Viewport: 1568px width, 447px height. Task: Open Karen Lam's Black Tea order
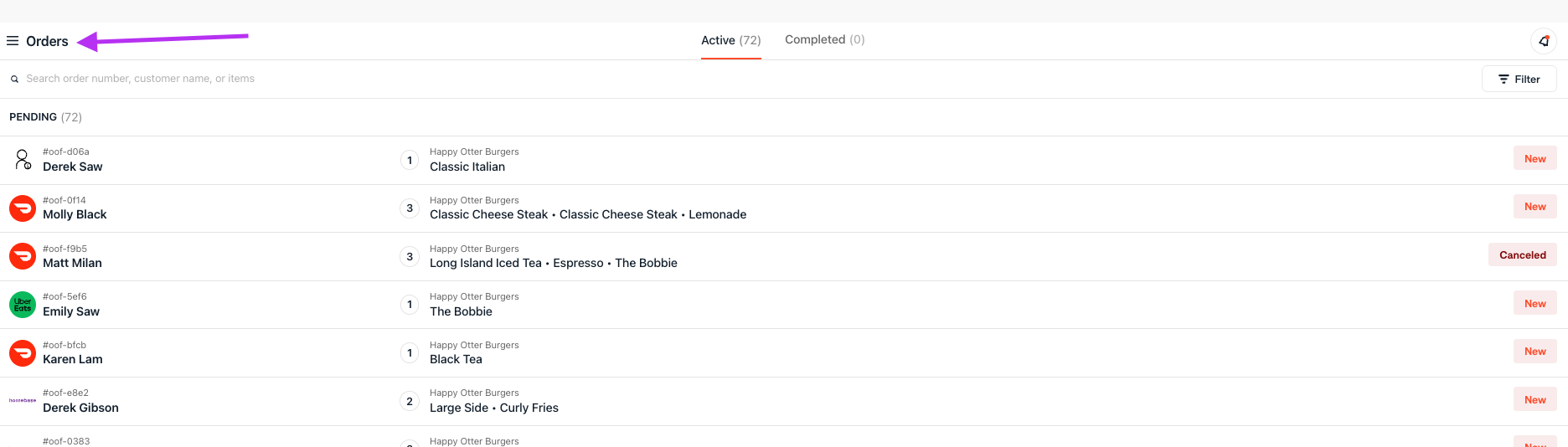click(456, 359)
